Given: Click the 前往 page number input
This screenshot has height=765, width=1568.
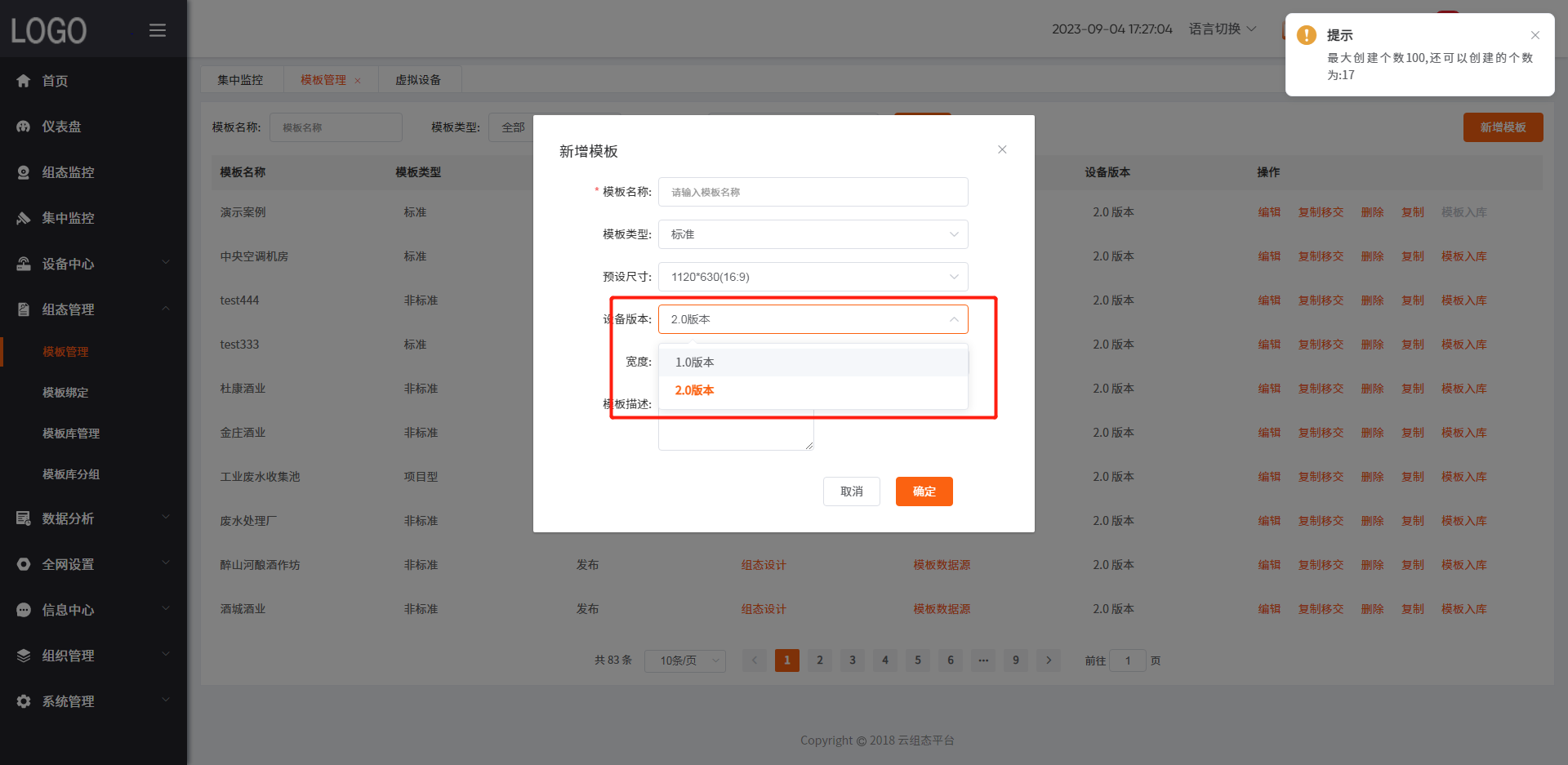Looking at the screenshot, I should tap(1128, 660).
